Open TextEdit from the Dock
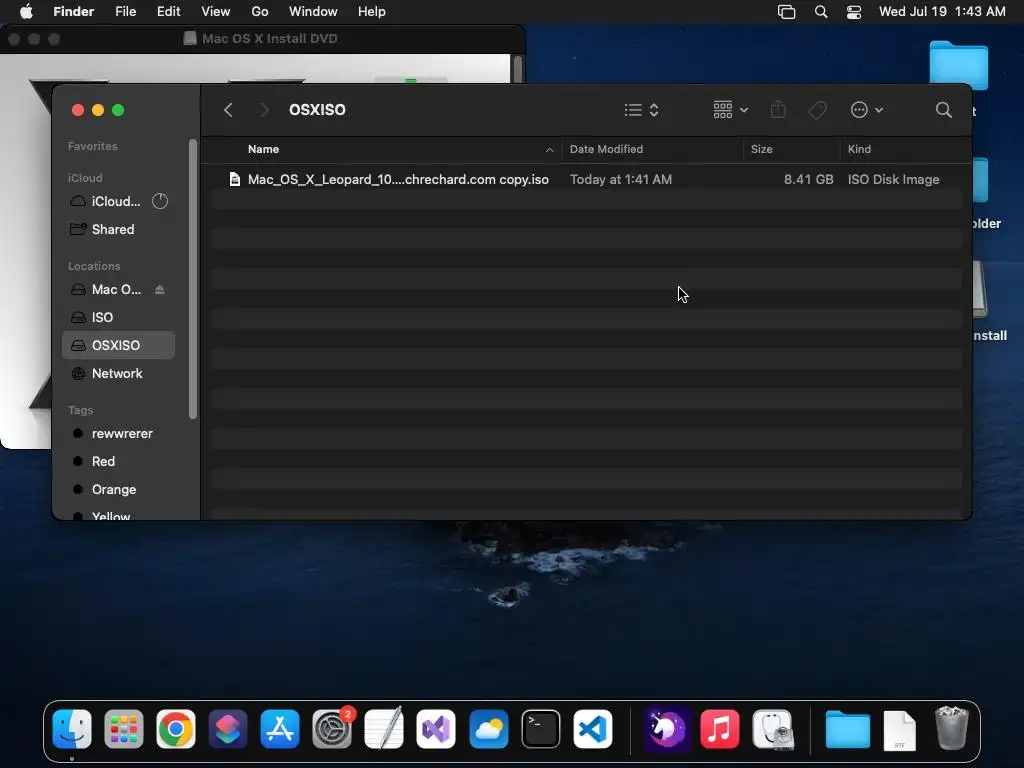This screenshot has height=768, width=1024. [x=384, y=728]
